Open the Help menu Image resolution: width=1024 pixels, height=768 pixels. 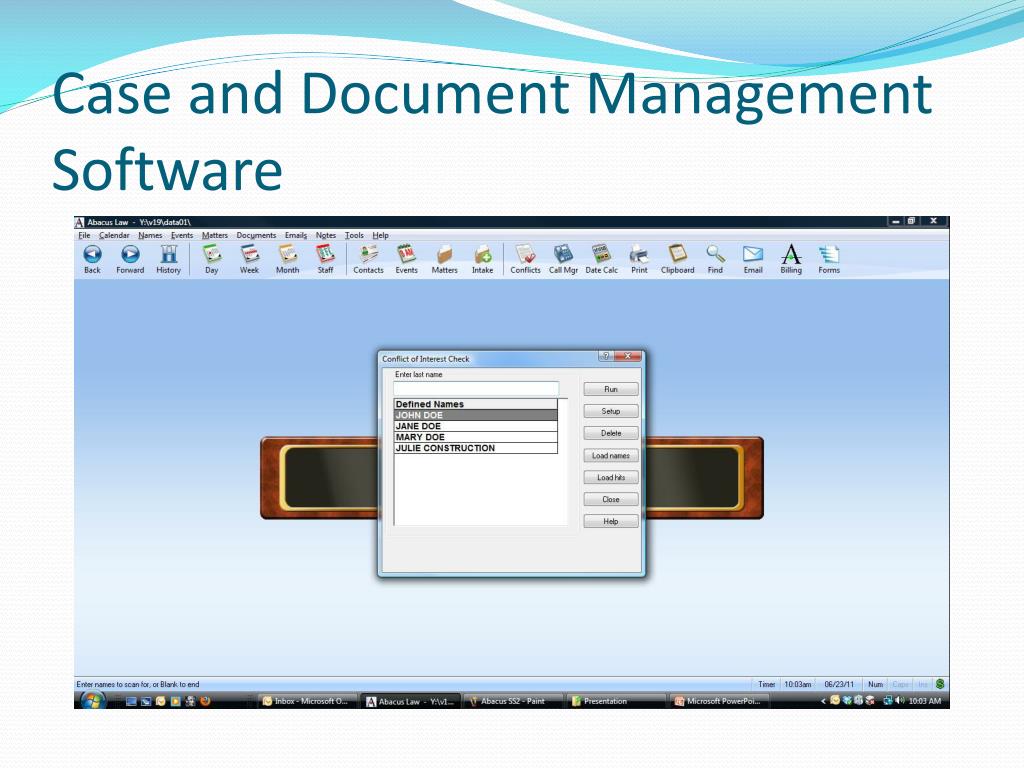click(x=381, y=235)
